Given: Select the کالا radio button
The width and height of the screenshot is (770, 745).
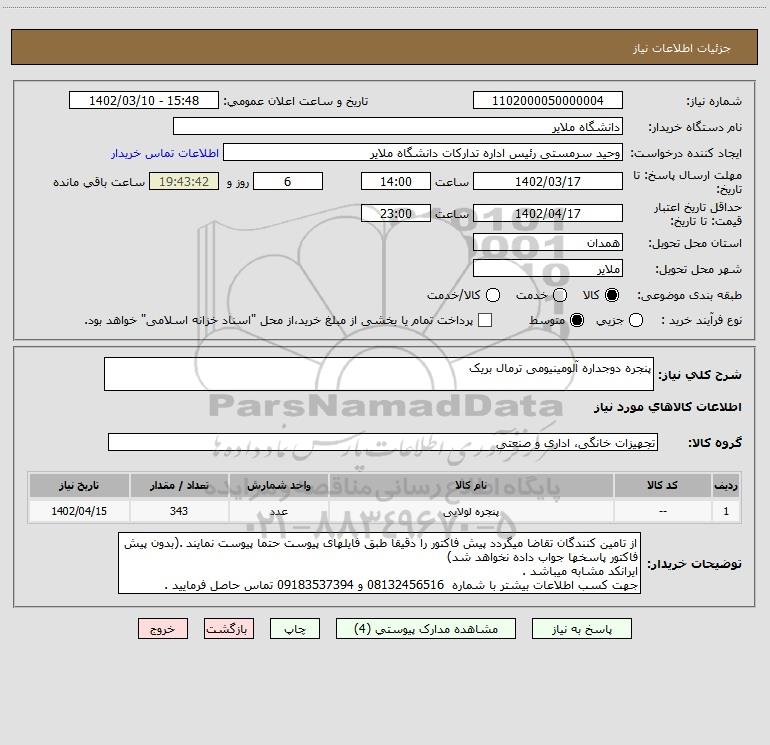Looking at the screenshot, I should pos(612,295).
